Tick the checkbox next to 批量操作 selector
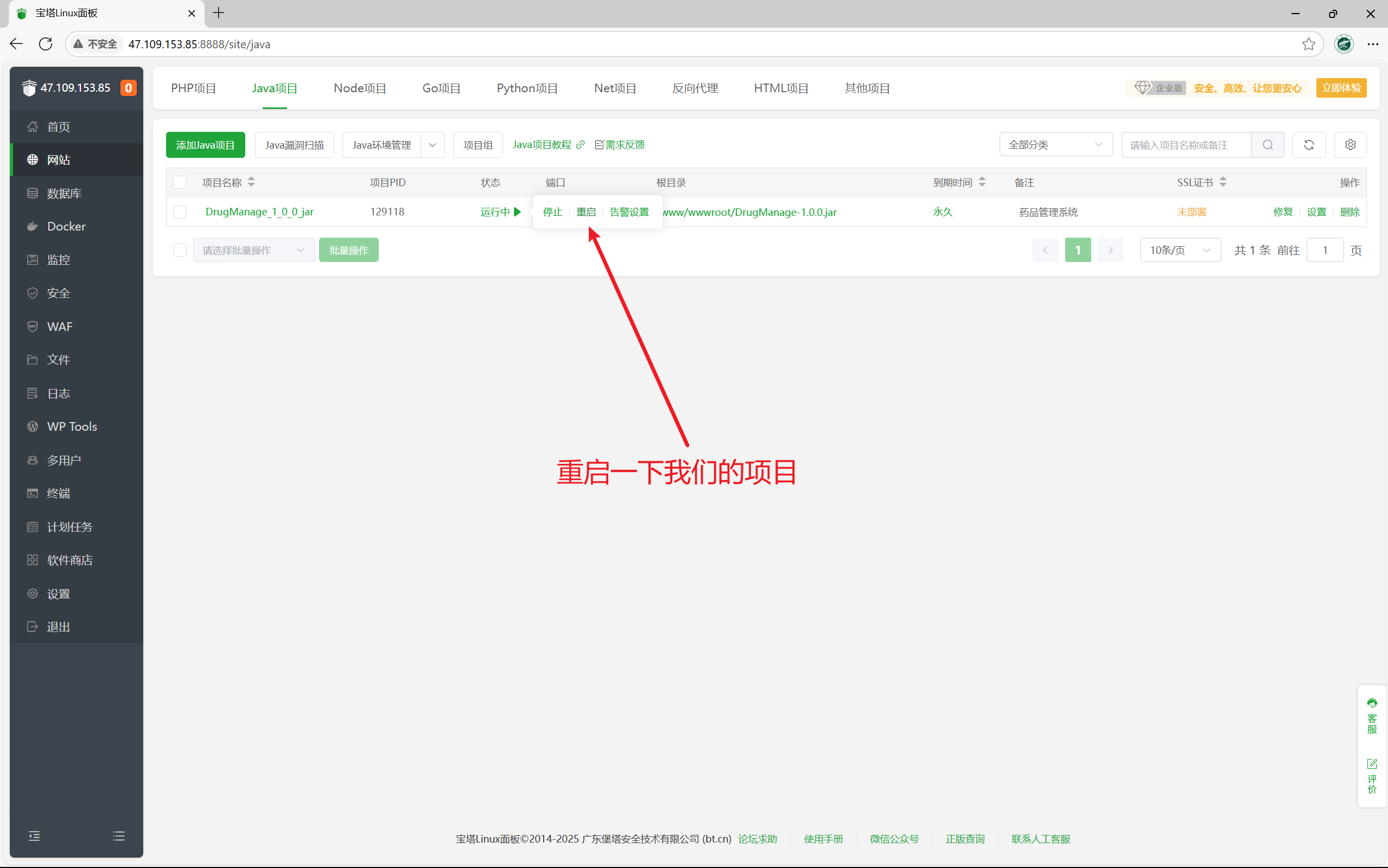This screenshot has height=868, width=1388. pos(180,250)
